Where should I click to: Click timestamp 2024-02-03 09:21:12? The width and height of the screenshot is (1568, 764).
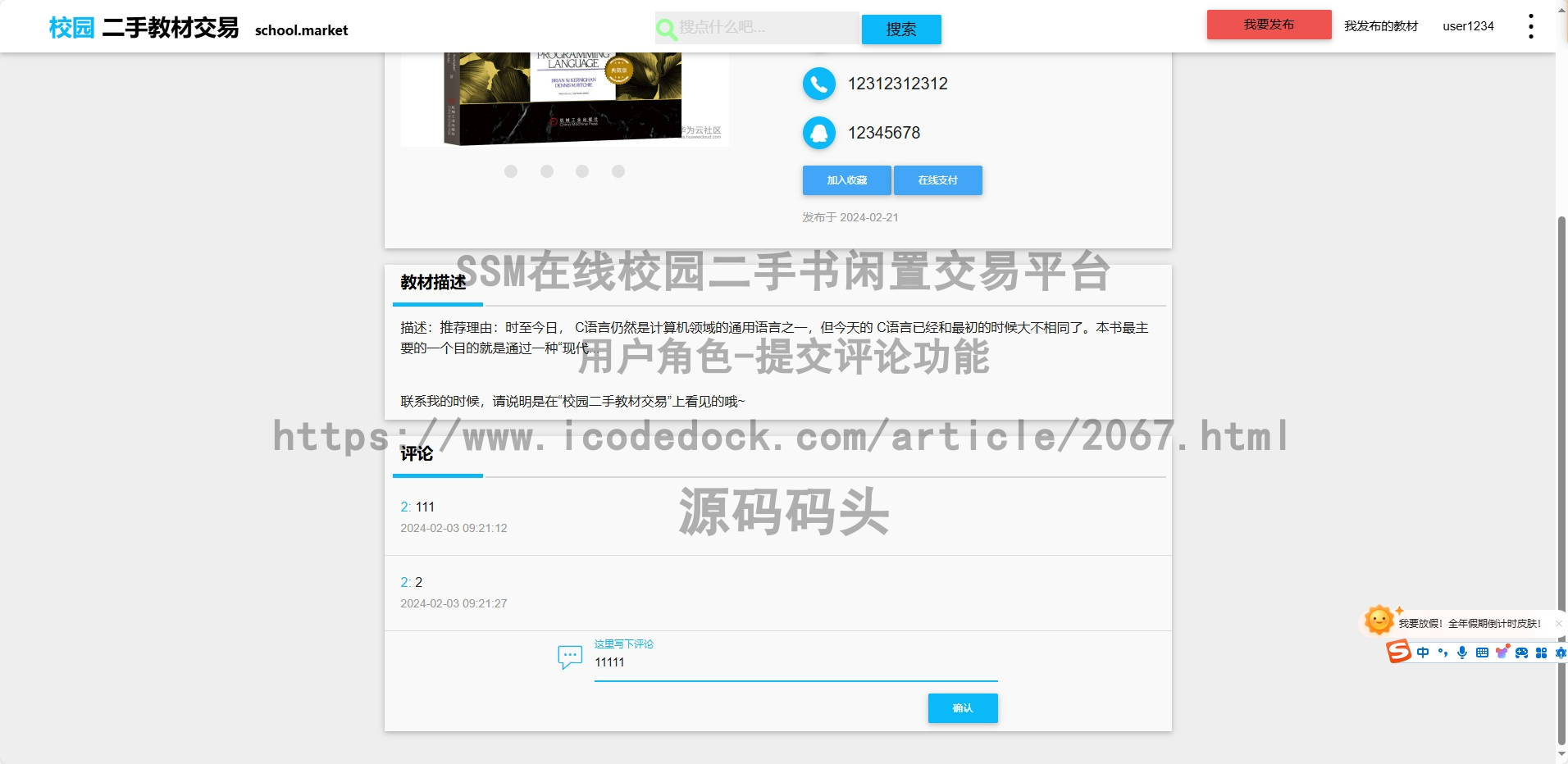coord(454,528)
